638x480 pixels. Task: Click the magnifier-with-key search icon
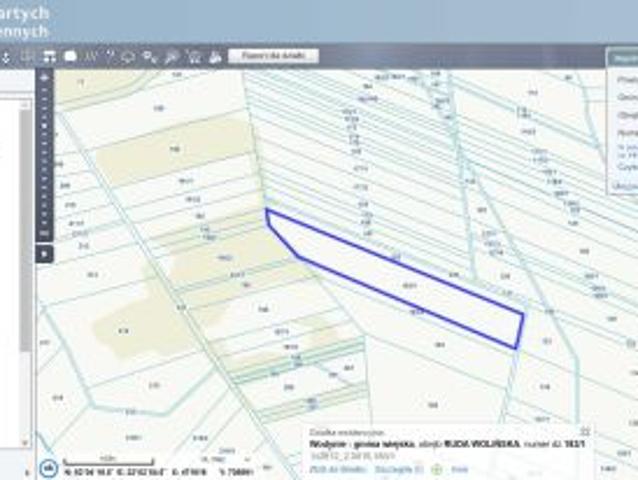click(x=150, y=57)
